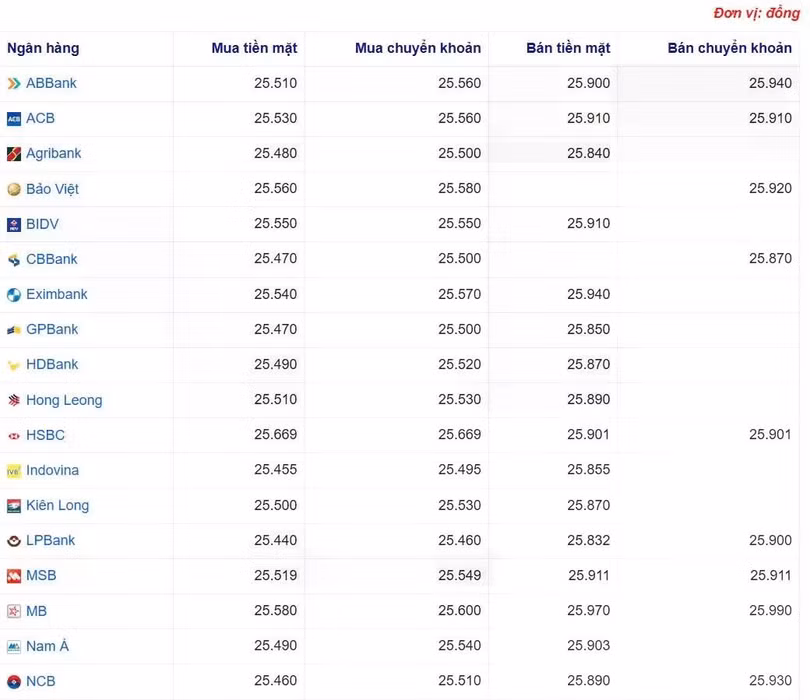The image size is (810, 700).
Task: Open the Indovina bank link
Action: click(52, 470)
